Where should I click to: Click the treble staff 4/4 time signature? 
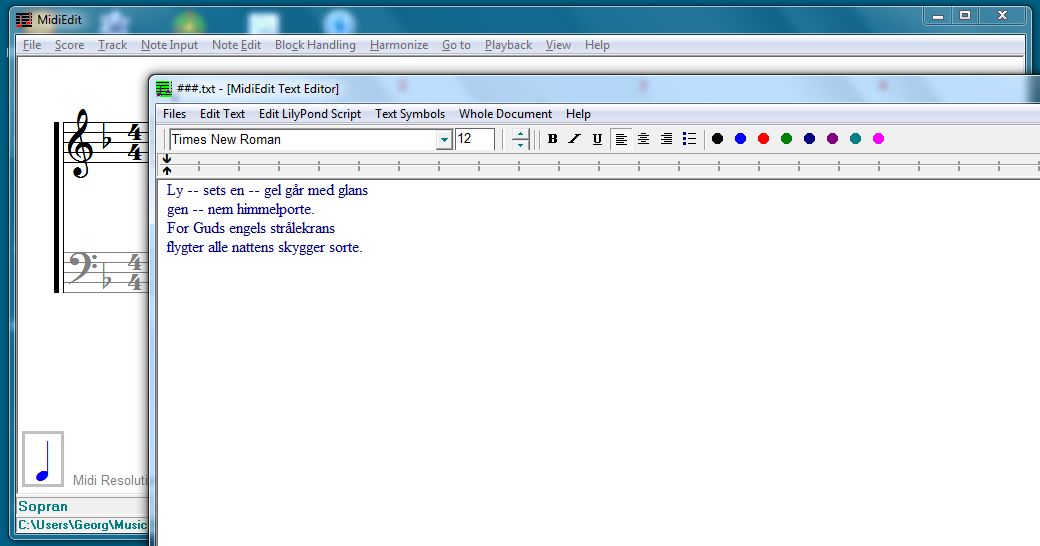(135, 143)
